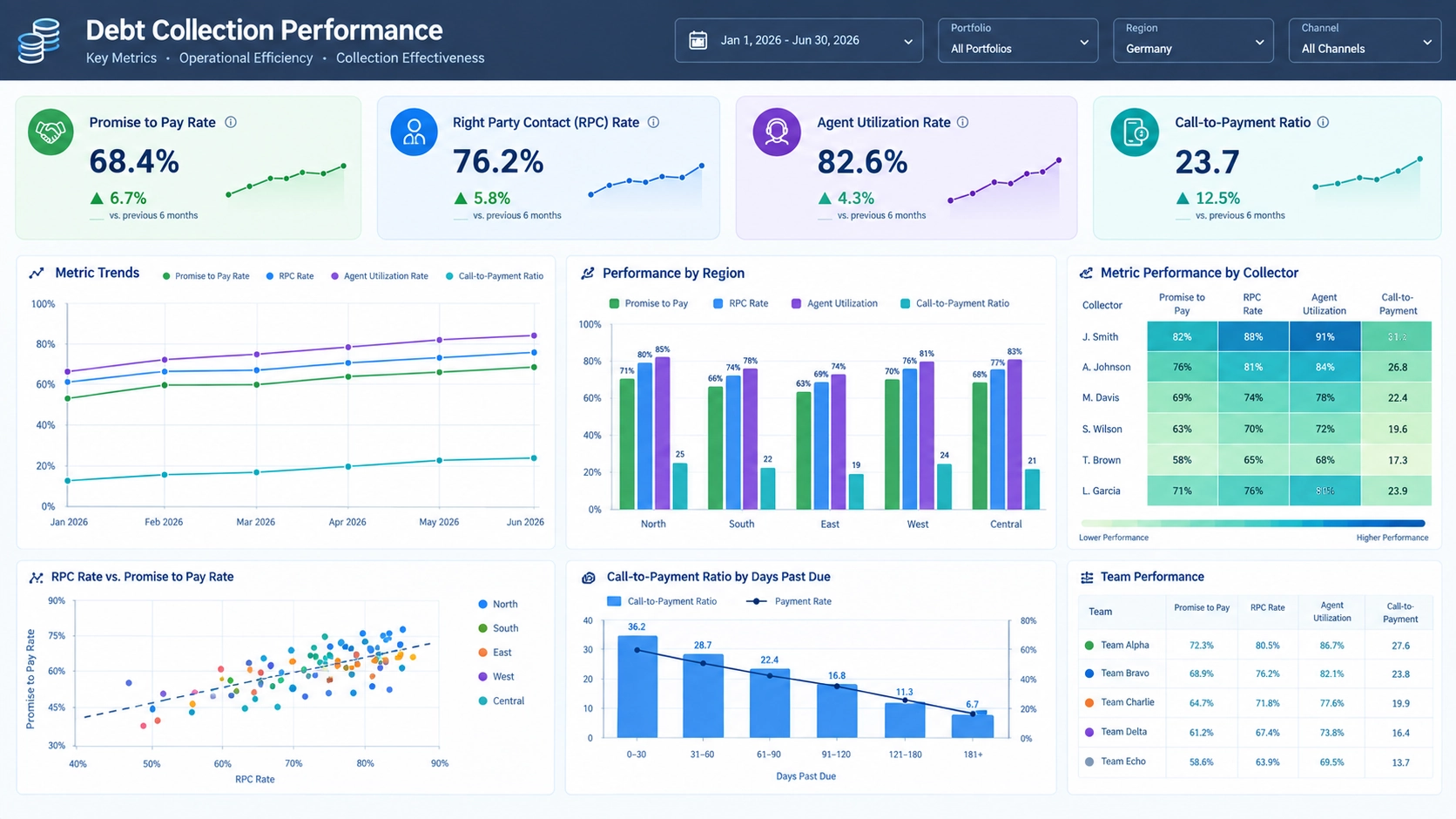Select the Team Bravo row label
The width and height of the screenshot is (1456, 819).
click(1124, 673)
